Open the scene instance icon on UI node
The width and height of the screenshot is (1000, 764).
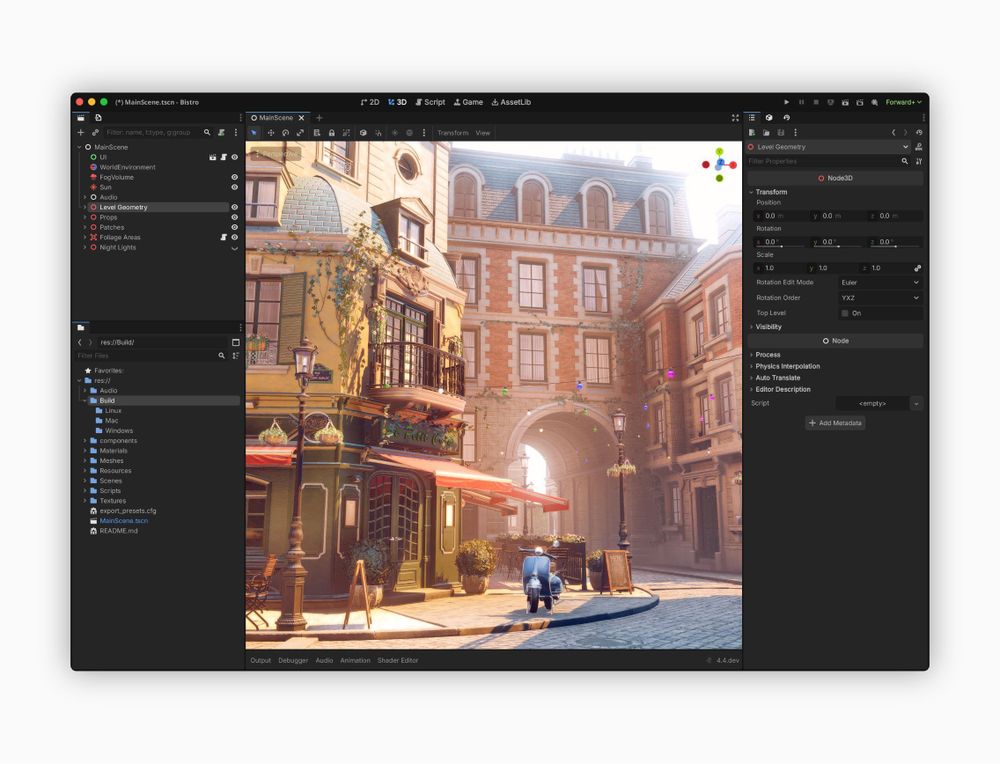pyautogui.click(x=213, y=157)
